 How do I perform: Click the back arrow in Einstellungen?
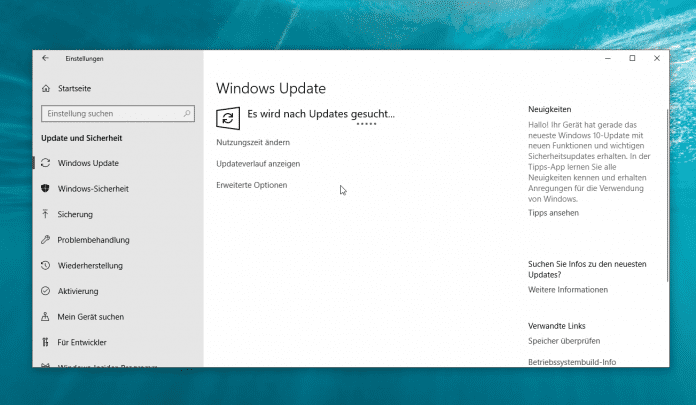45,59
